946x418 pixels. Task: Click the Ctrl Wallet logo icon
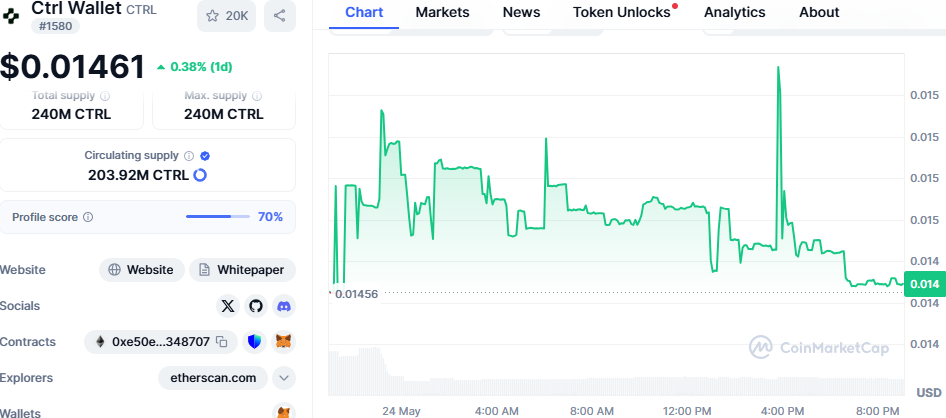[11, 16]
